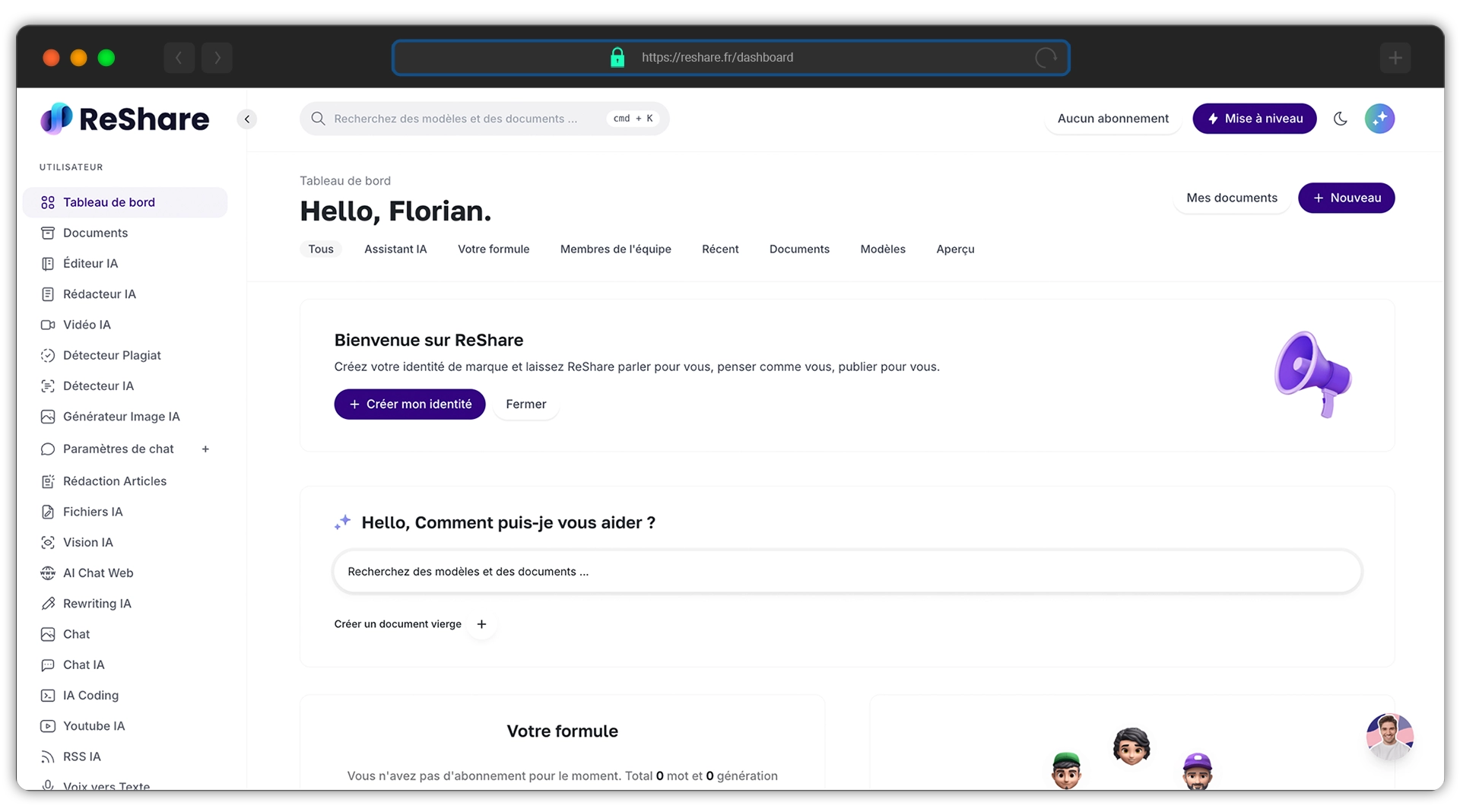Open the Modèles tab
1460x812 pixels.
pos(883,249)
